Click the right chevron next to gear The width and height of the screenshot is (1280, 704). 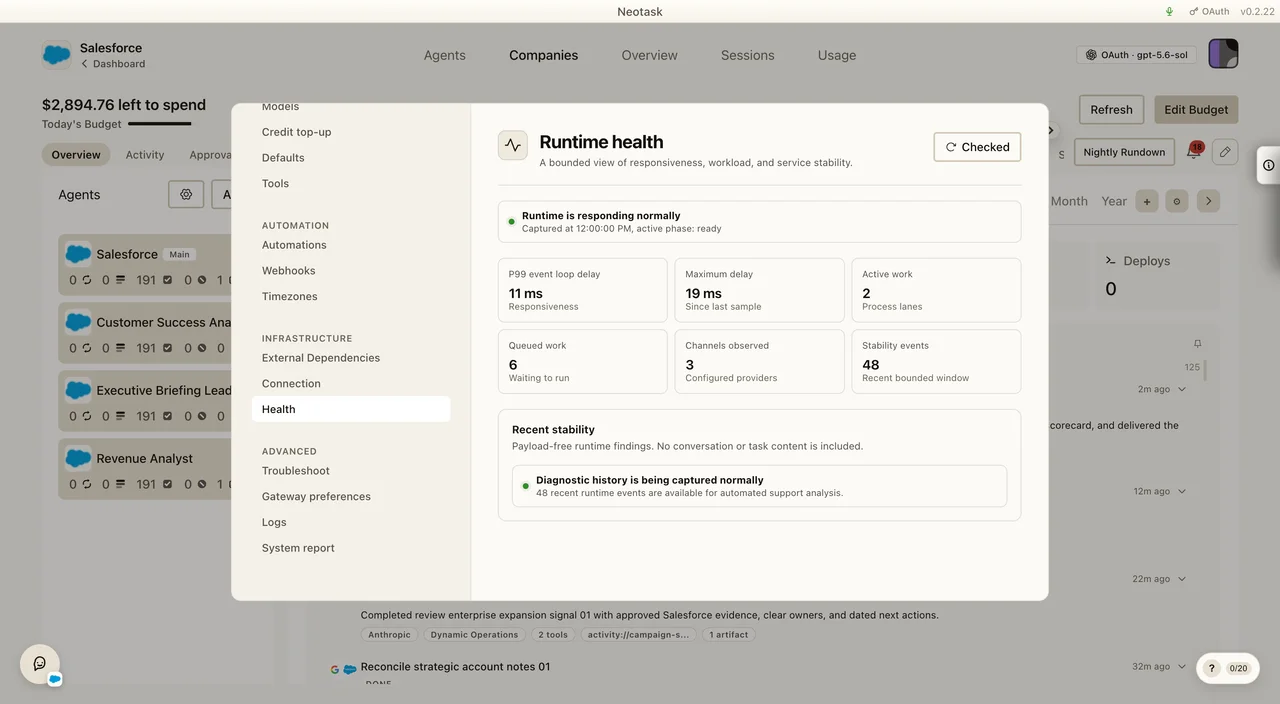1208,201
